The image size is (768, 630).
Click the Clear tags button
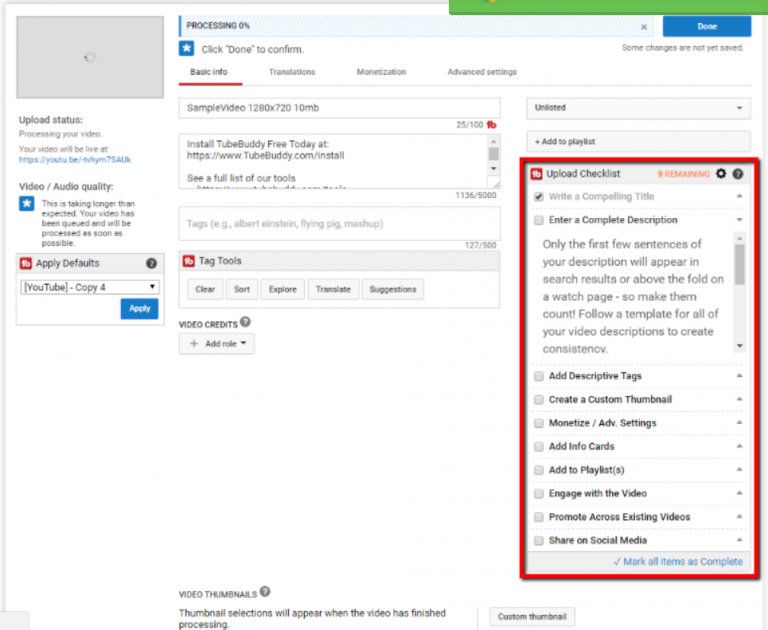pyautogui.click(x=205, y=289)
